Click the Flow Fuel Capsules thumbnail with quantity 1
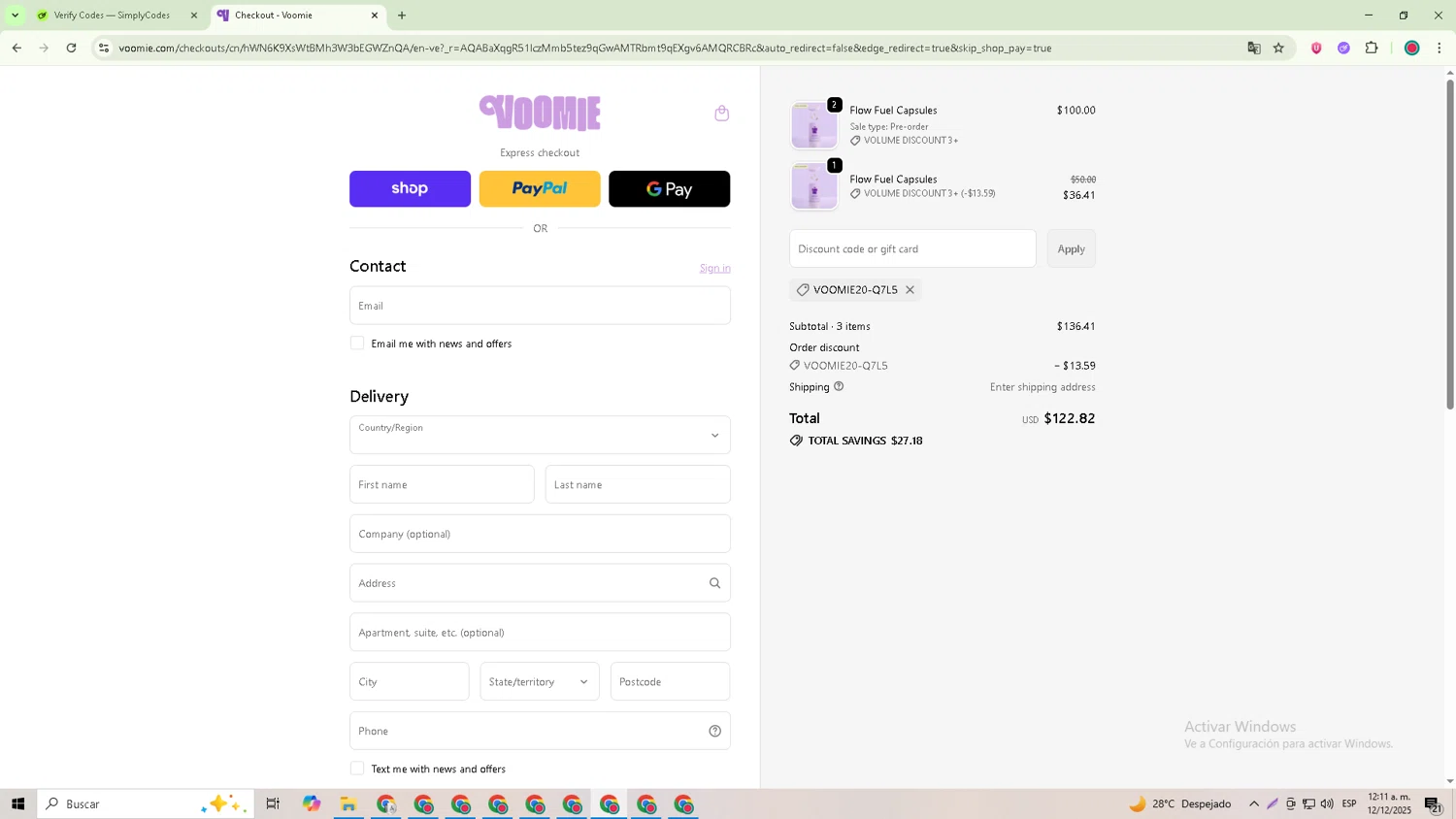The height and width of the screenshot is (819, 1456). [x=814, y=185]
